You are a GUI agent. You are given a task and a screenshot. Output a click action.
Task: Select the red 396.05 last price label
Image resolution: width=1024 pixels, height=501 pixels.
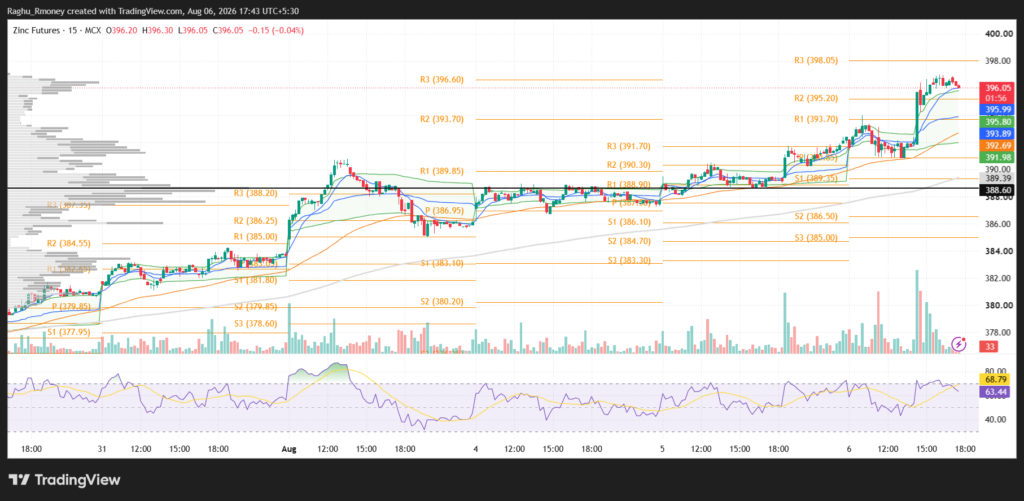pos(998,87)
